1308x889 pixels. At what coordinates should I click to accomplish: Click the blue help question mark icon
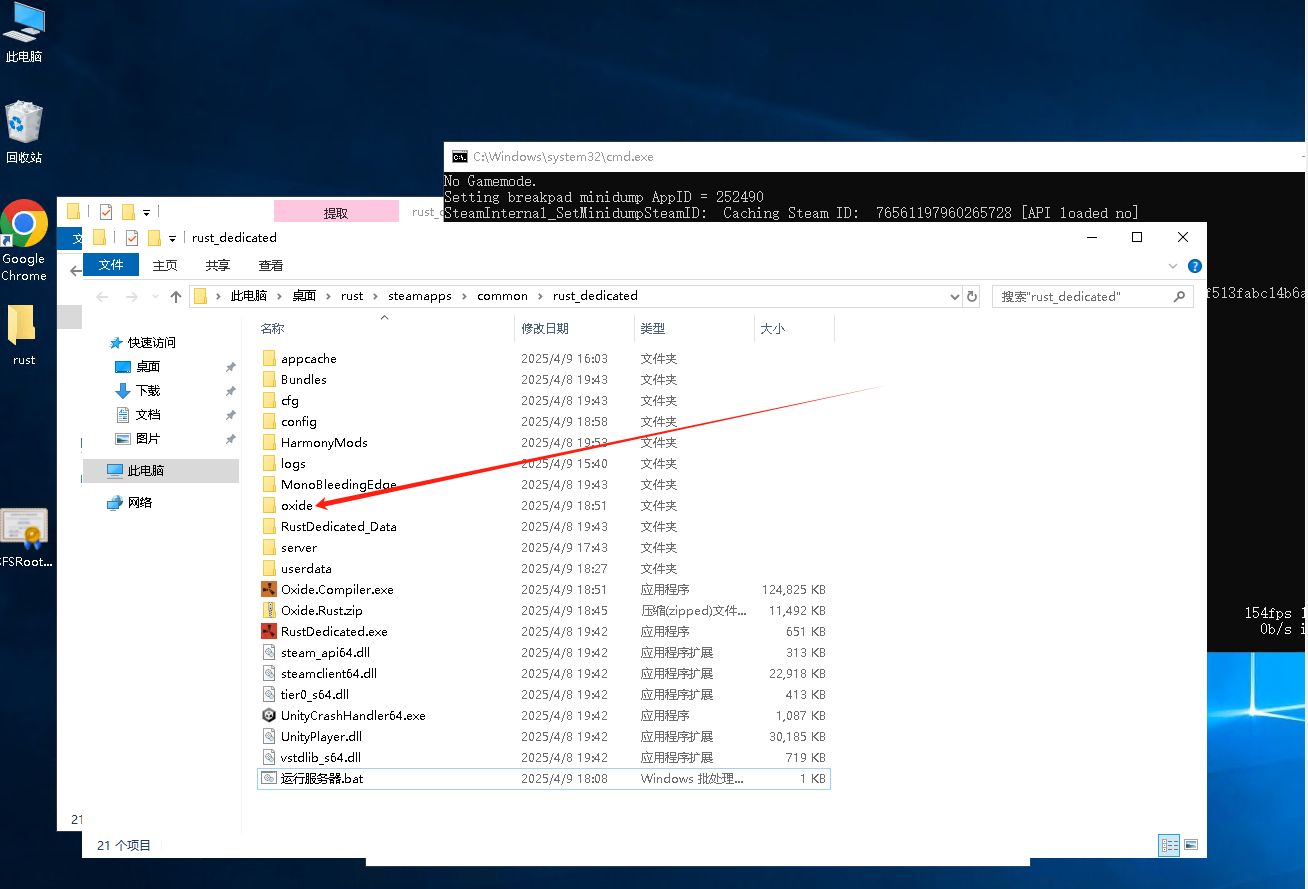click(x=1194, y=266)
